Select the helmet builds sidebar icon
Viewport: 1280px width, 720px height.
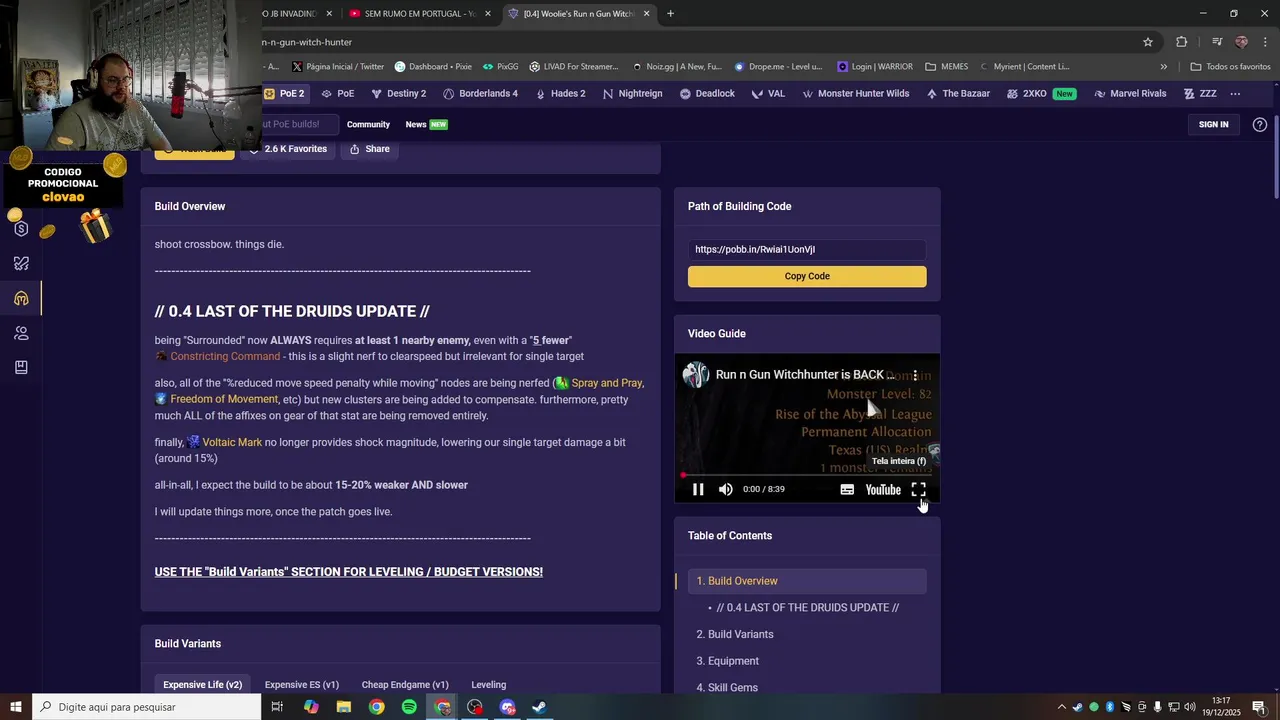pos(21,298)
